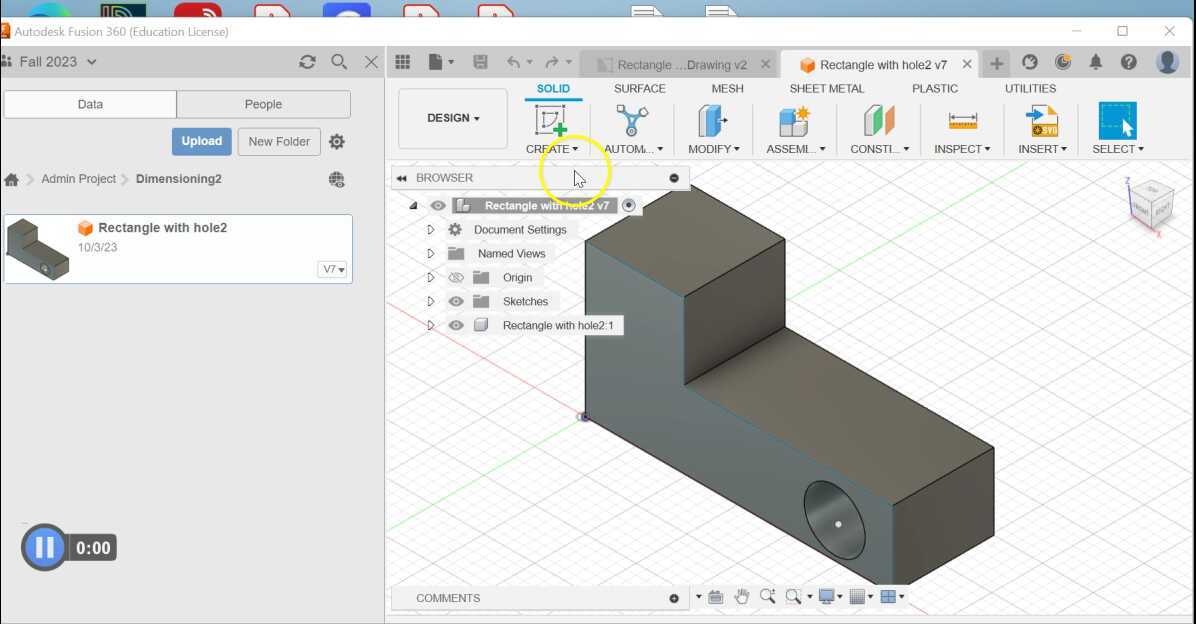Screen dimensions: 1196x624
Task: Click the New Folder button
Action: click(x=279, y=141)
